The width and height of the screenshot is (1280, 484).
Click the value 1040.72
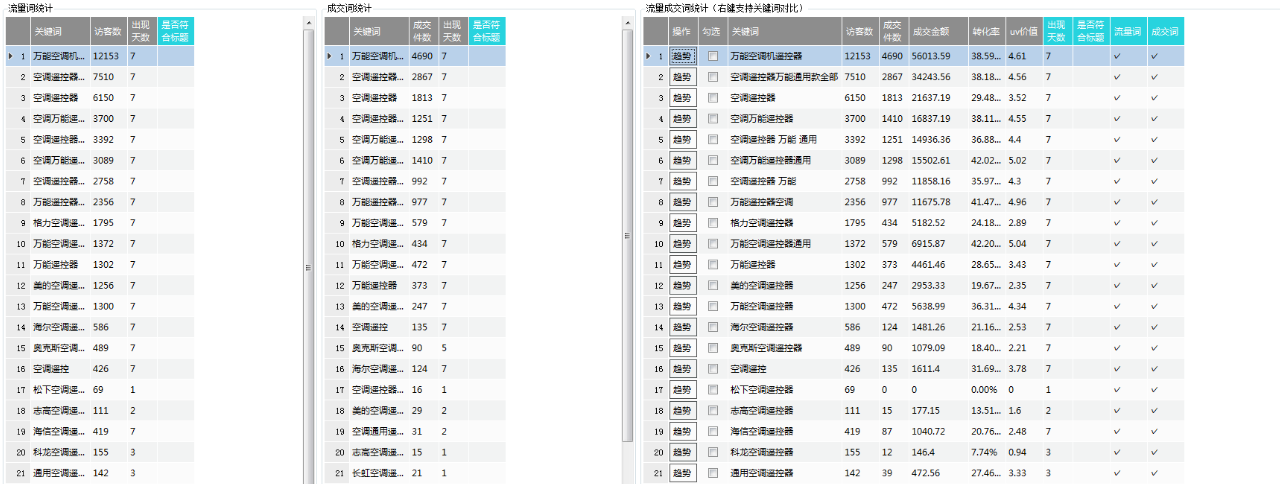coord(937,431)
